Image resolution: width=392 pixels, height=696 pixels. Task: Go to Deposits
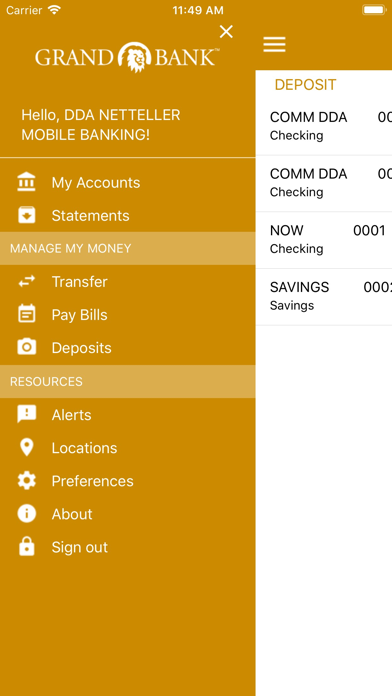coord(81,348)
